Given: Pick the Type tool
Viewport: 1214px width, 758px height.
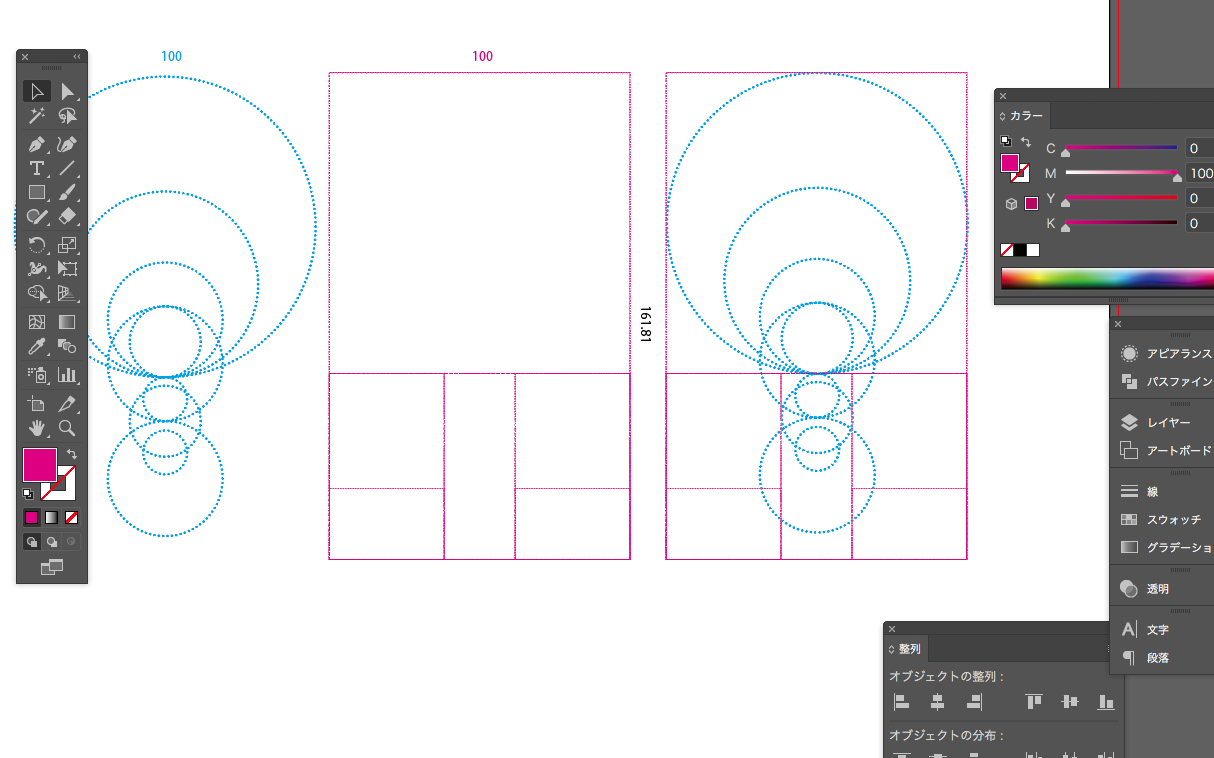Looking at the screenshot, I should coord(37,168).
